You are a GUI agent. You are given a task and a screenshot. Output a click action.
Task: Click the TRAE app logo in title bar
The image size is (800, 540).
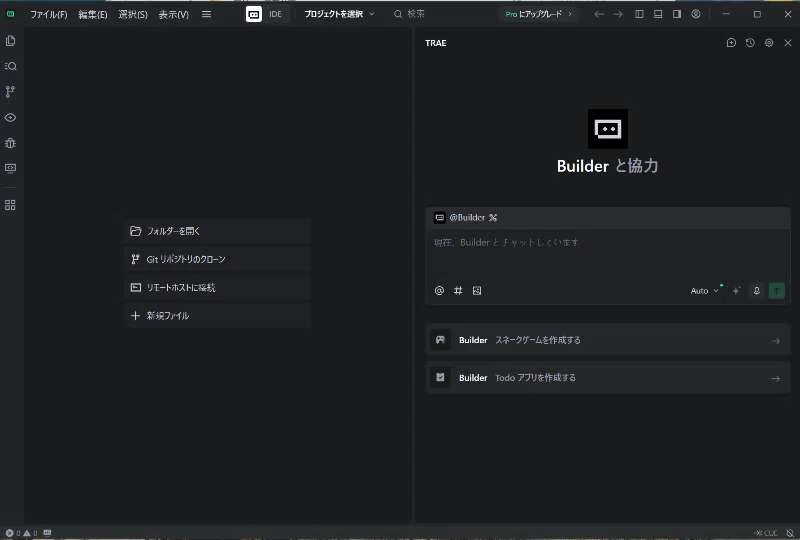coord(10,14)
